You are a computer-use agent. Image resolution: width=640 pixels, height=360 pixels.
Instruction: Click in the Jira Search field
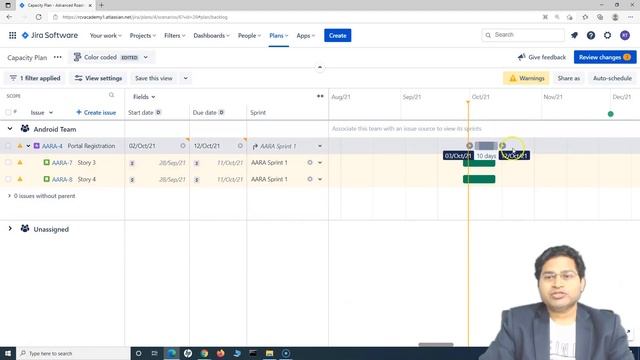point(523,35)
